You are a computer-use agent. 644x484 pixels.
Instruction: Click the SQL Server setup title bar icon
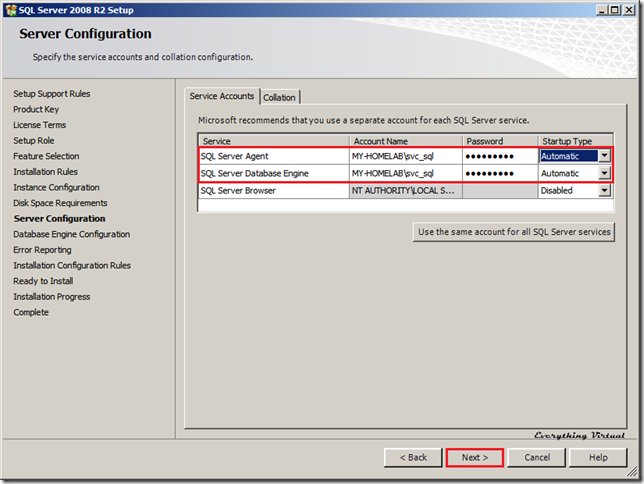pos(11,10)
